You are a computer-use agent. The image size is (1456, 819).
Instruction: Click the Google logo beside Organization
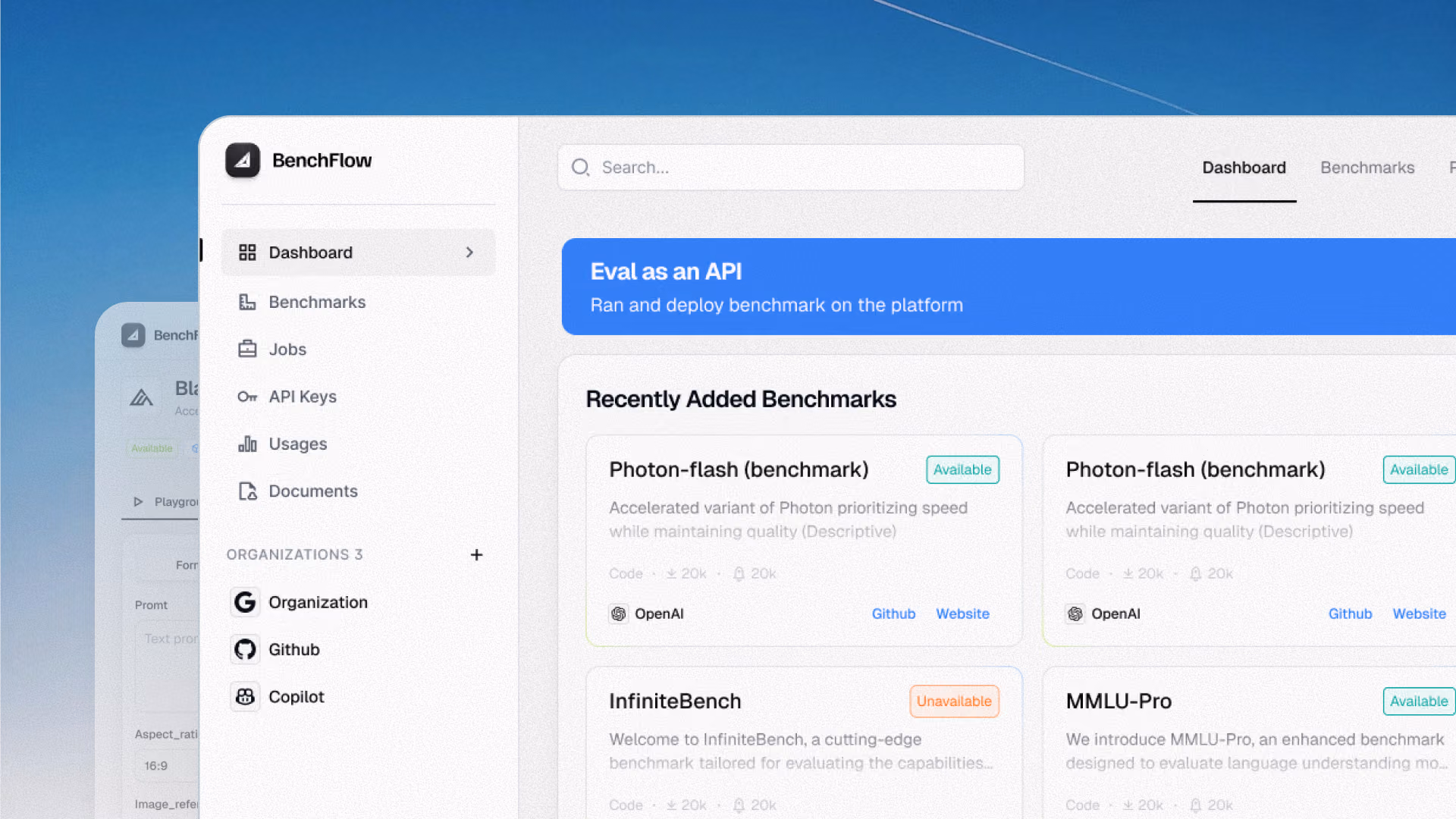(x=245, y=602)
